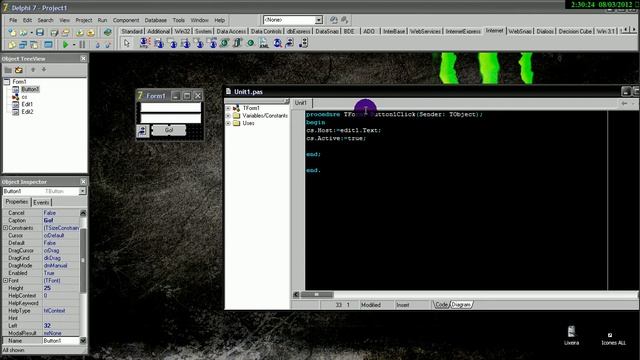Open the Name property dropdown arrow
Screen dimensions: 640x360
tap(83, 340)
